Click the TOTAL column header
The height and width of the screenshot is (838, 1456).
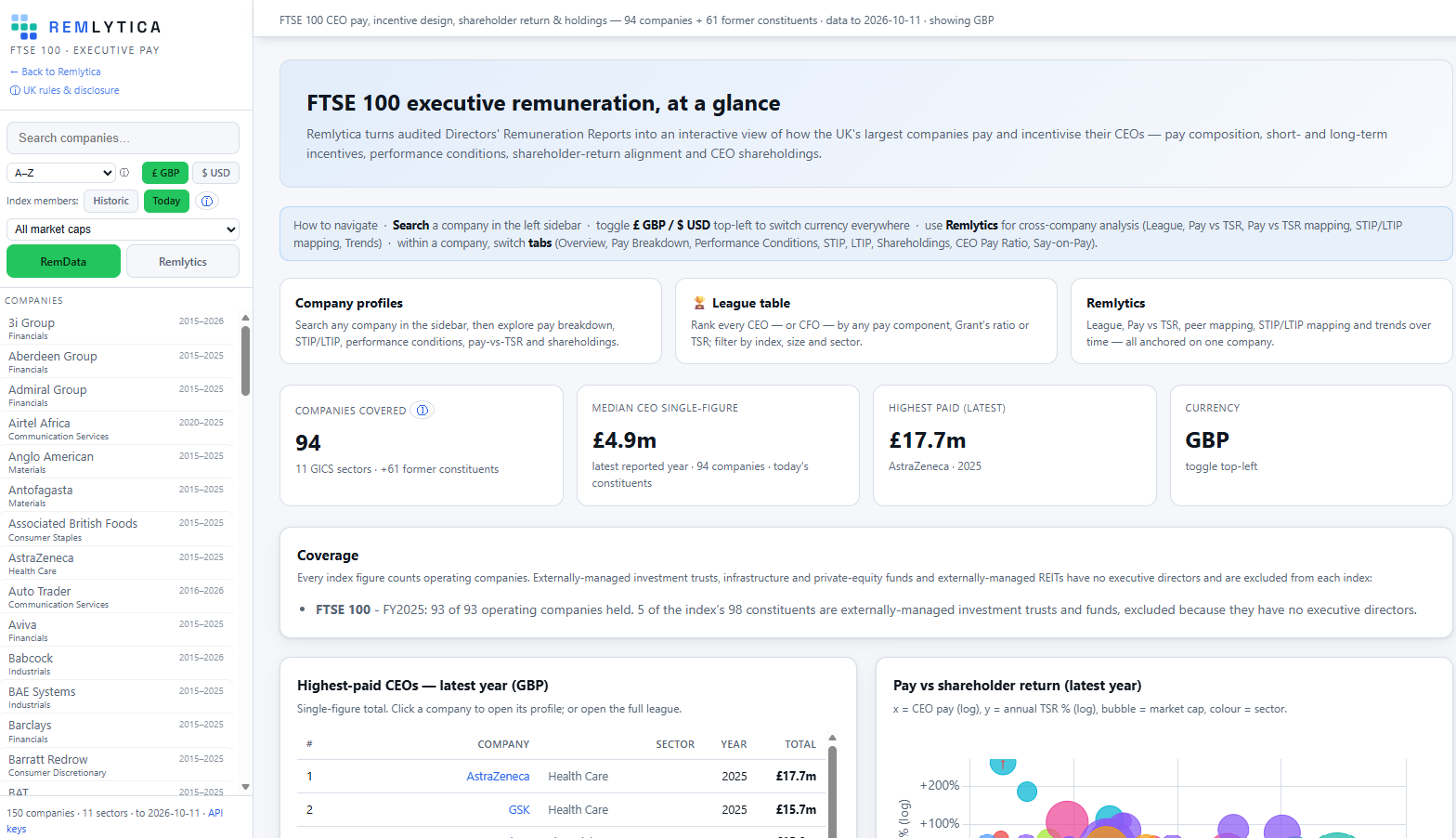[800, 744]
